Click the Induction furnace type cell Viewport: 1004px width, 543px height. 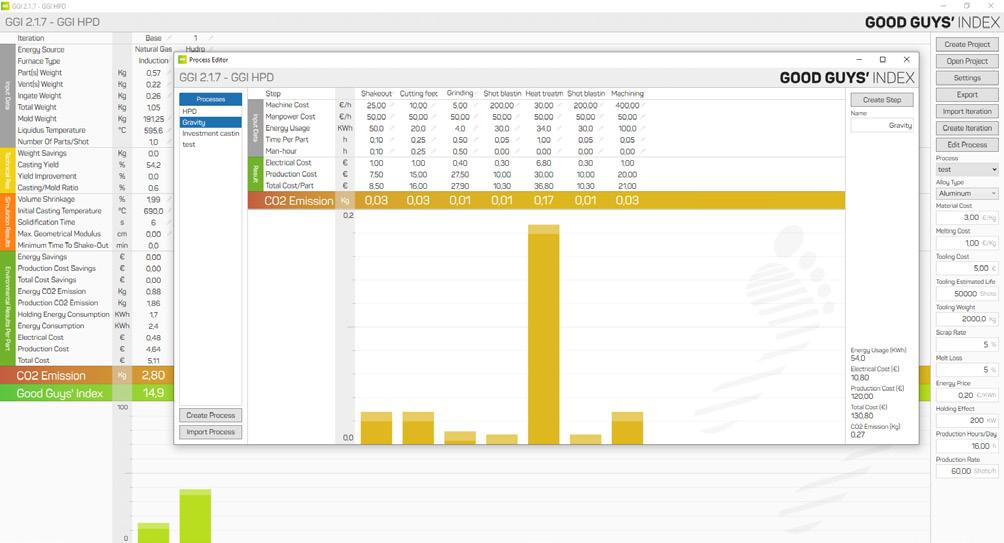153,61
